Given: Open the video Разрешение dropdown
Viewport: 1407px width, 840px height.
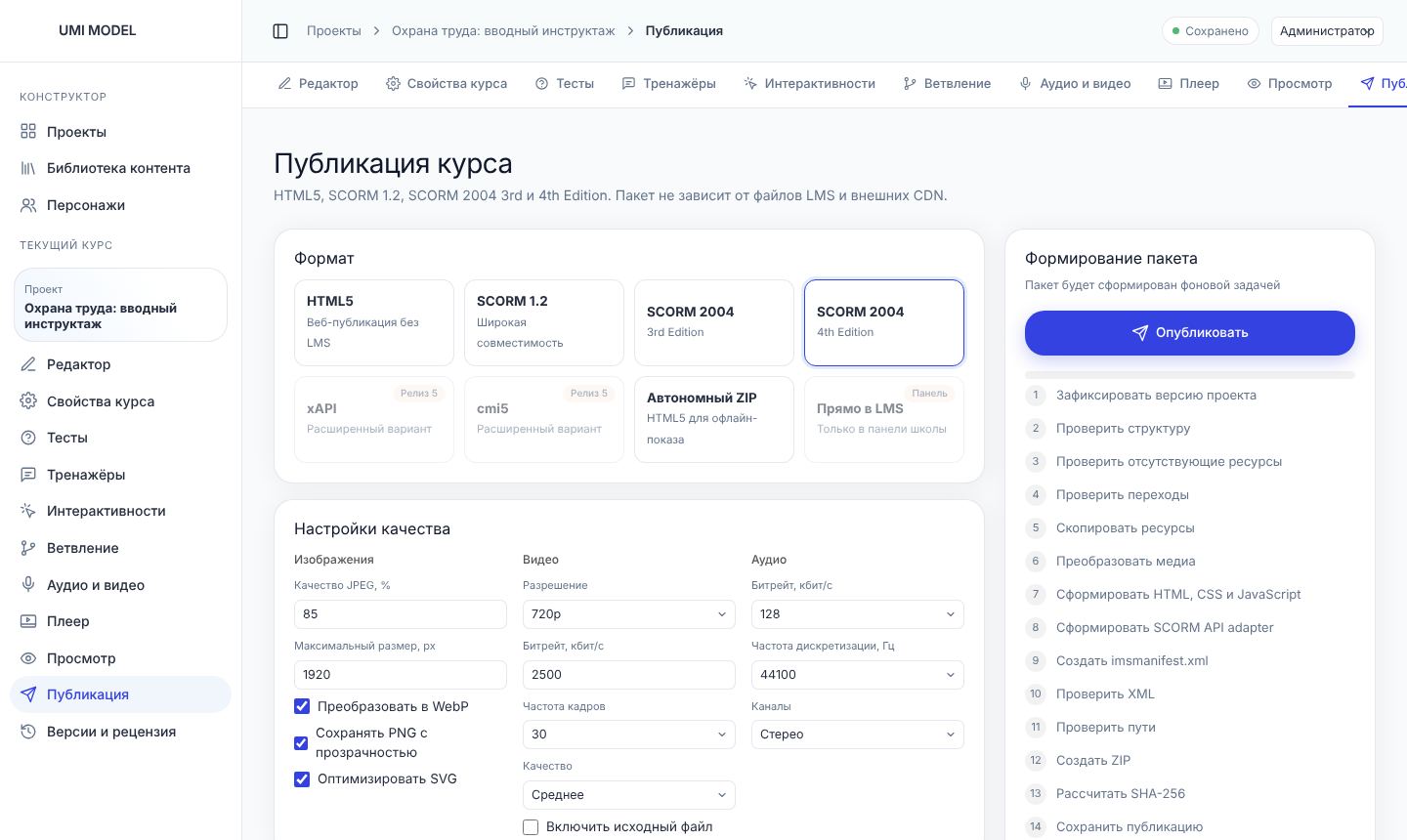Looking at the screenshot, I should [x=629, y=614].
